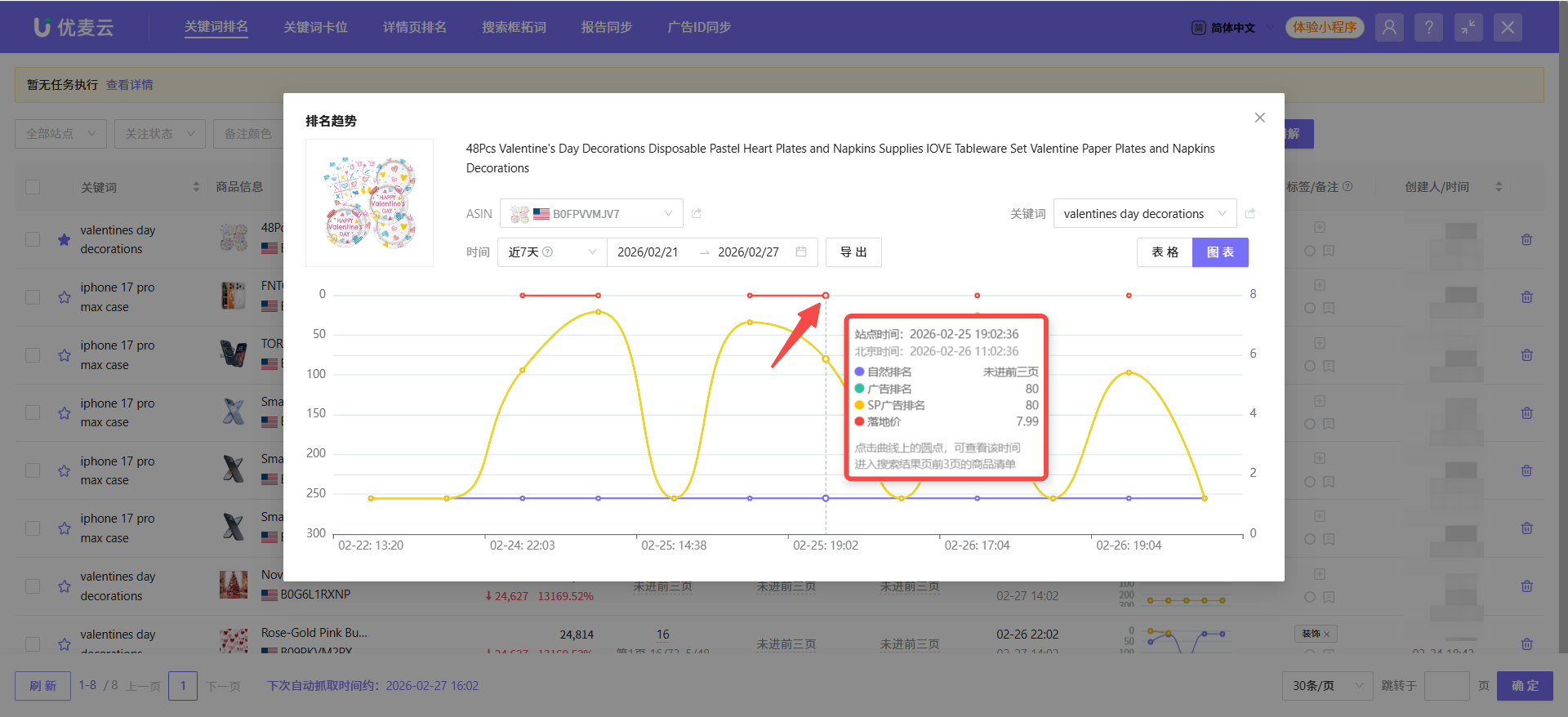Image resolution: width=1568 pixels, height=717 pixels.
Task: Click the calendar icon in date range
Action: [801, 252]
